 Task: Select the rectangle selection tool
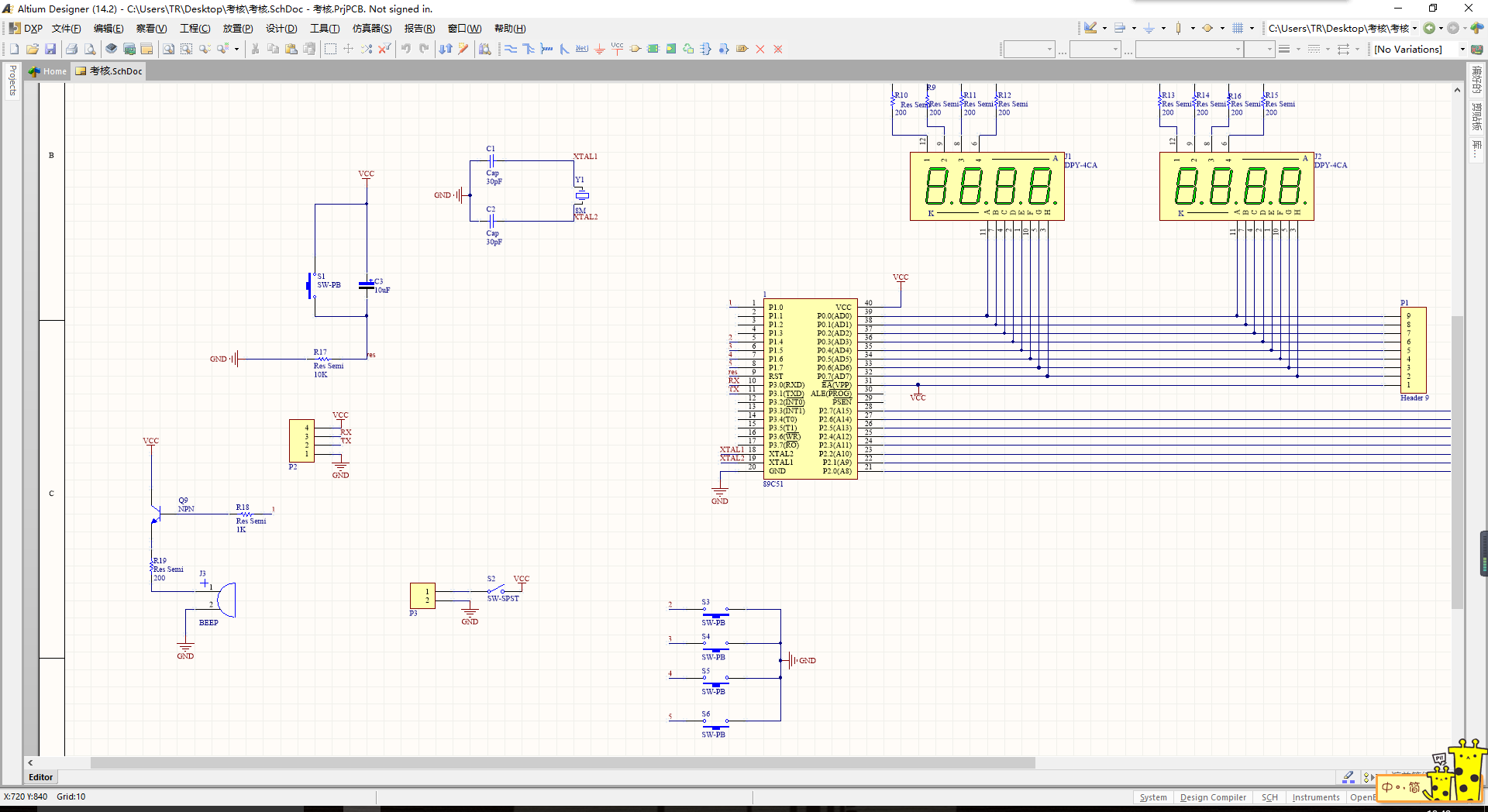coord(330,49)
